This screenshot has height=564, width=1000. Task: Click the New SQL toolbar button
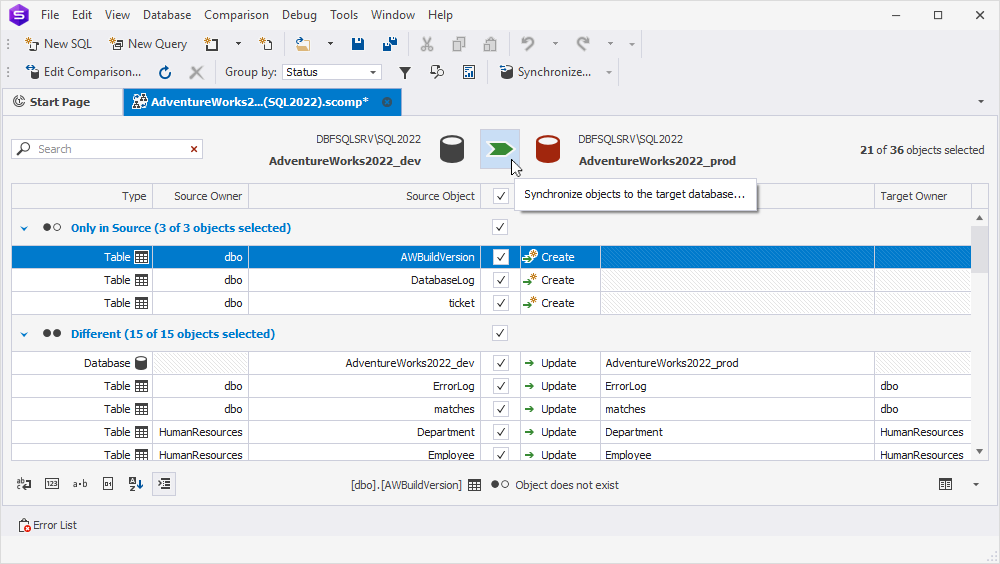click(58, 44)
